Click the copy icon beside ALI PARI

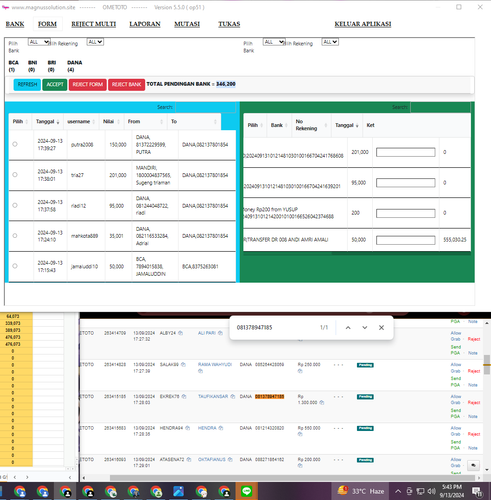(x=220, y=333)
